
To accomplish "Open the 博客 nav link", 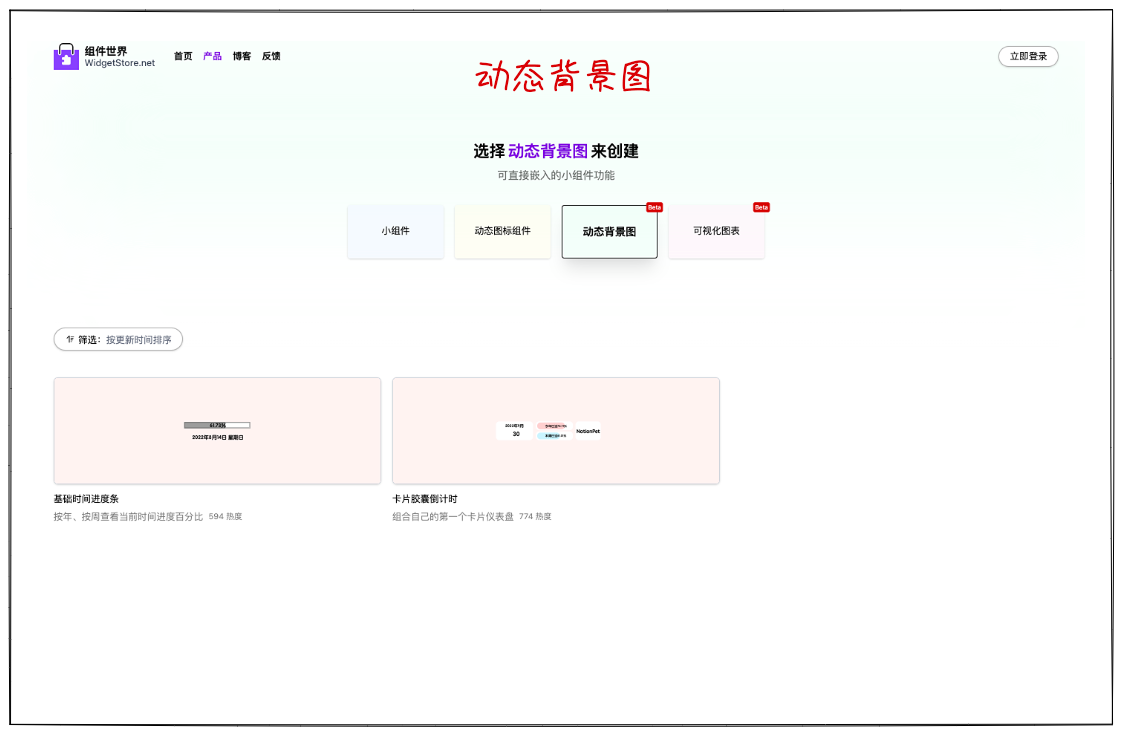I will pos(242,56).
